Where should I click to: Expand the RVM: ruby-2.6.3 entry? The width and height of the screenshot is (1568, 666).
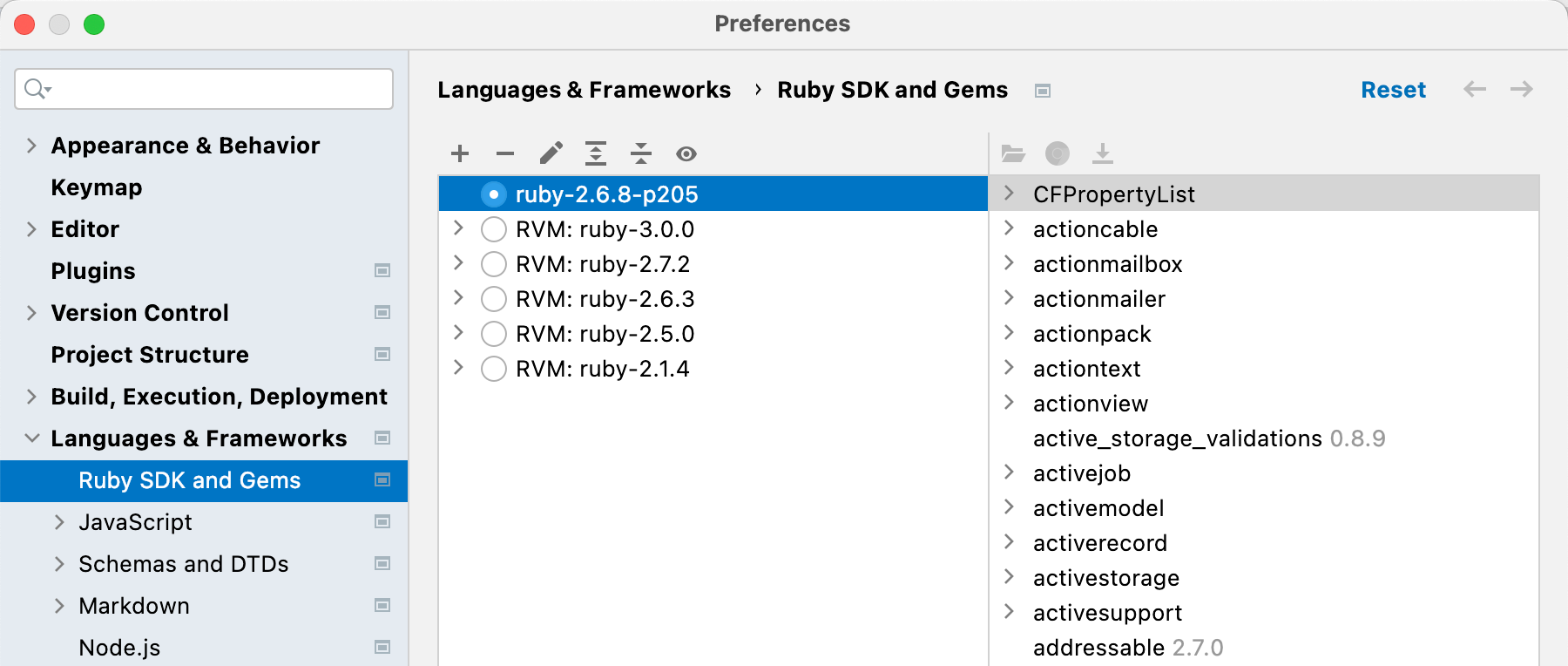pos(458,298)
